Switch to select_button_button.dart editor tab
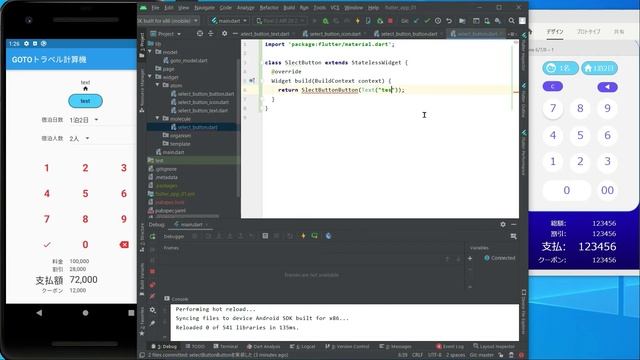 [408, 34]
